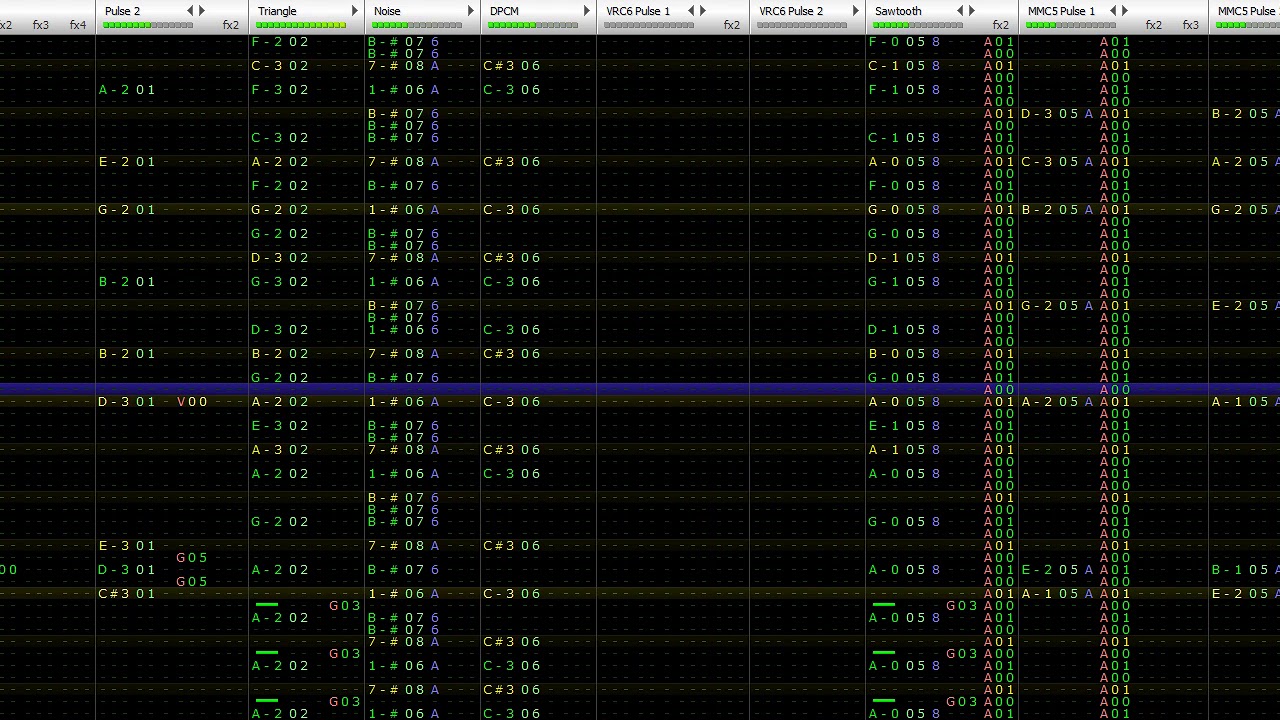The image size is (1280, 720).
Task: Mute the Pulse 2 channel header
Action: click(x=122, y=11)
